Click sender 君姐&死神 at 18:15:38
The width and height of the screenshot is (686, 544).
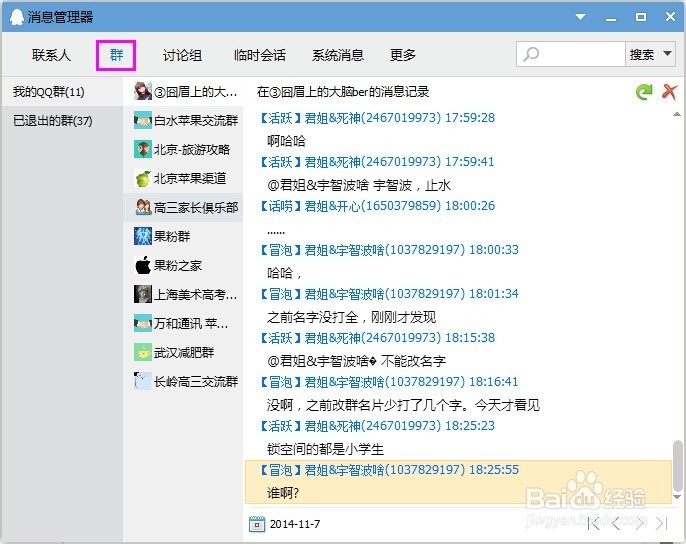pyautogui.click(x=378, y=338)
